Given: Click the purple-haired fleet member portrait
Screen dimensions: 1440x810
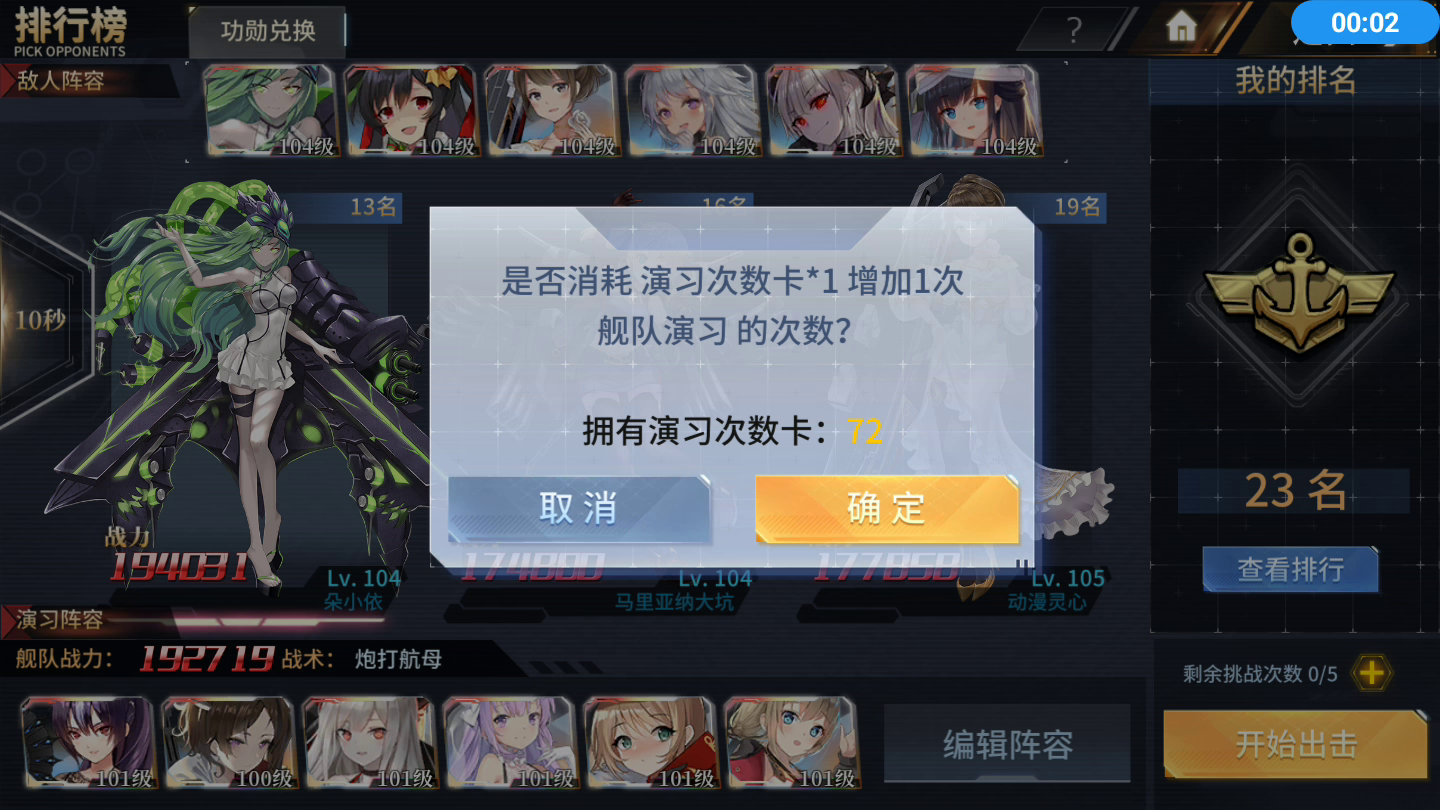Looking at the screenshot, I should pyautogui.click(x=510, y=742).
